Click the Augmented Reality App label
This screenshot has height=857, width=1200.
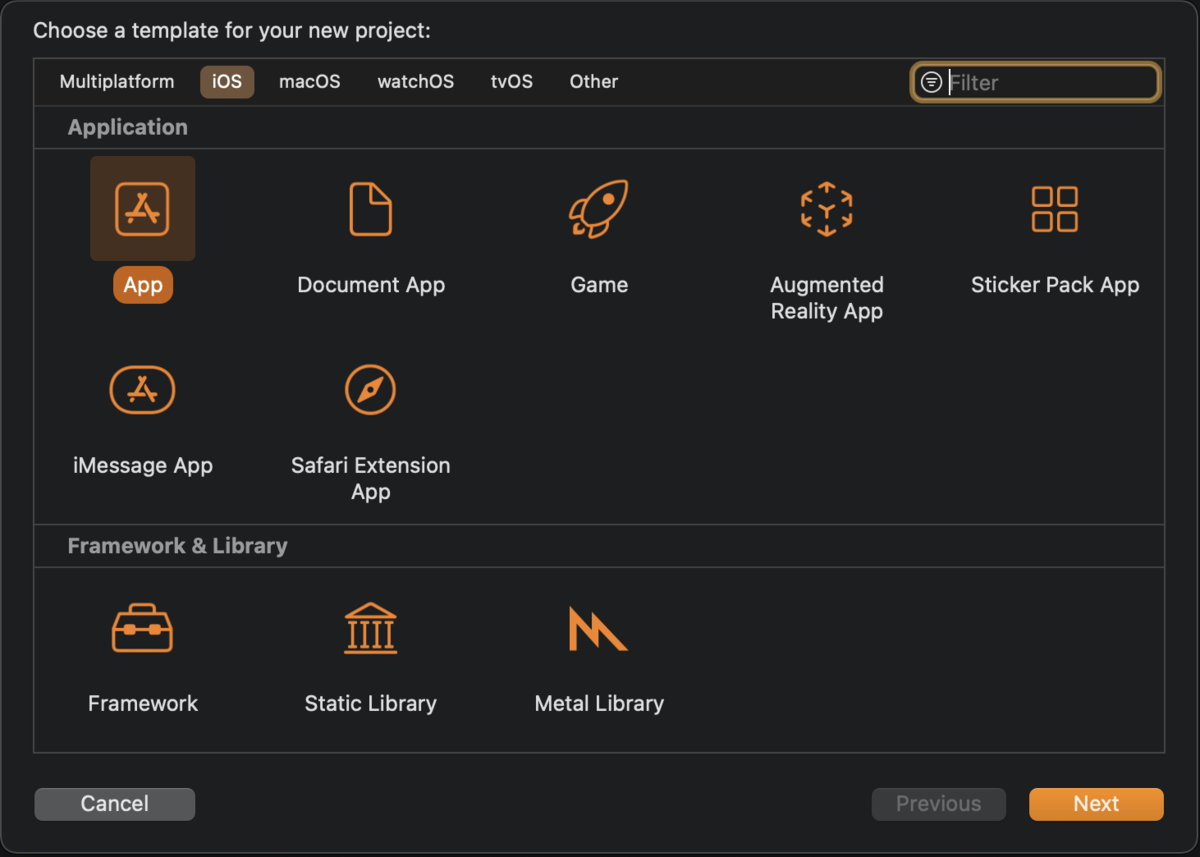click(x=827, y=298)
